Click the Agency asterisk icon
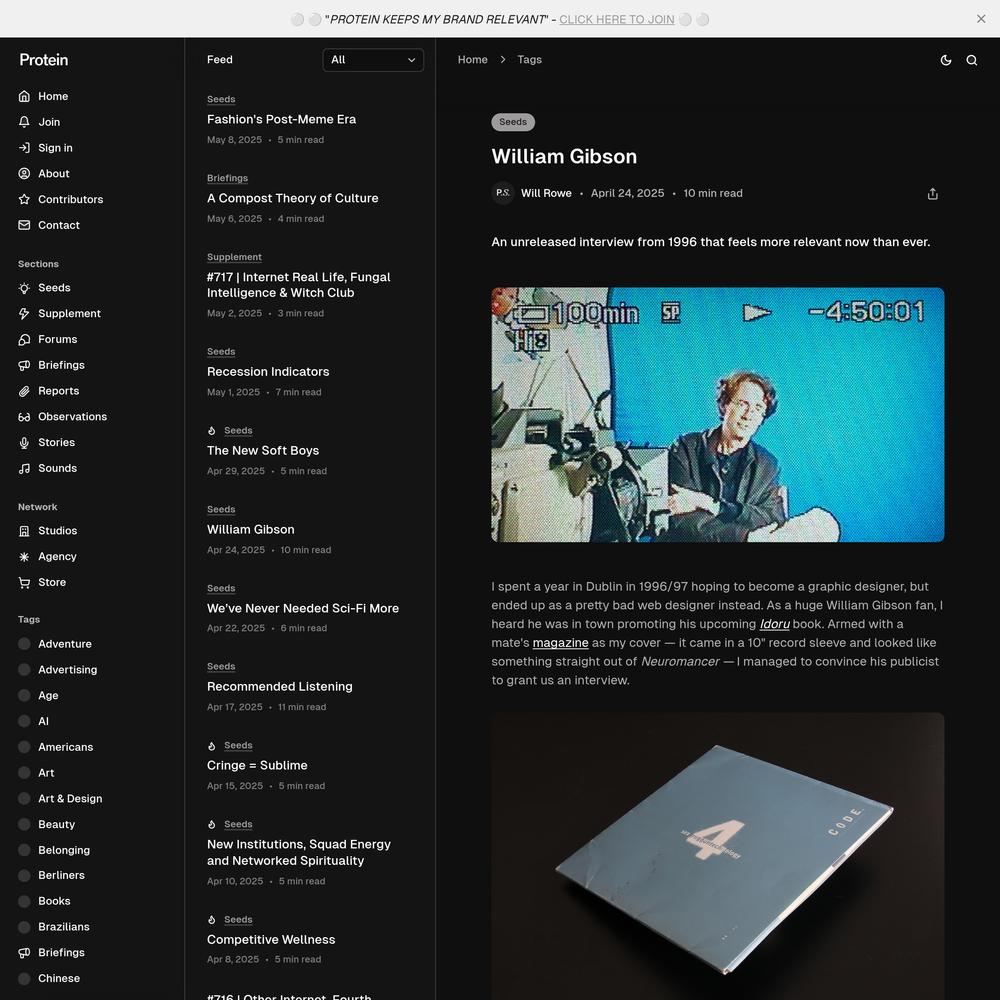 tap(24, 557)
